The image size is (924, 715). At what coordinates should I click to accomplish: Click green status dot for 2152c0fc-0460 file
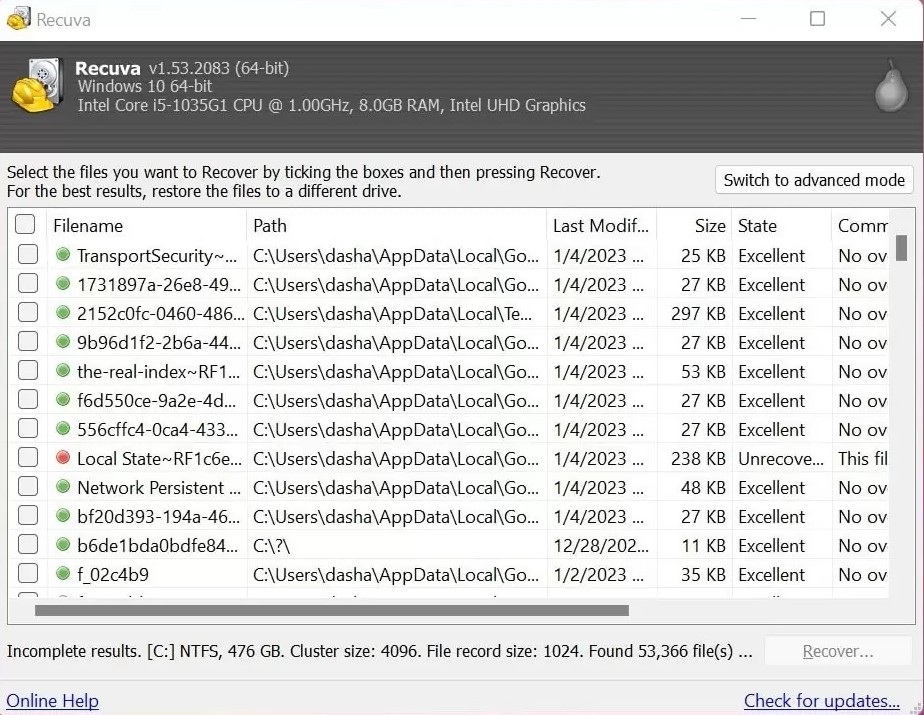(x=63, y=312)
